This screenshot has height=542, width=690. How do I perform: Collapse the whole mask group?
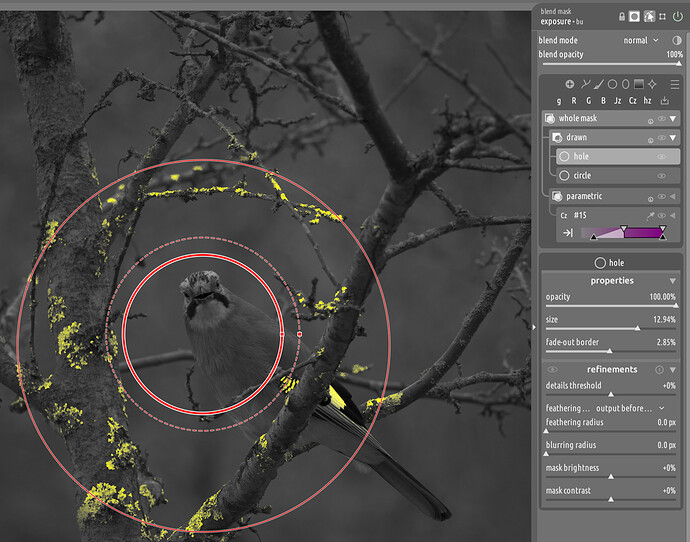click(x=673, y=118)
